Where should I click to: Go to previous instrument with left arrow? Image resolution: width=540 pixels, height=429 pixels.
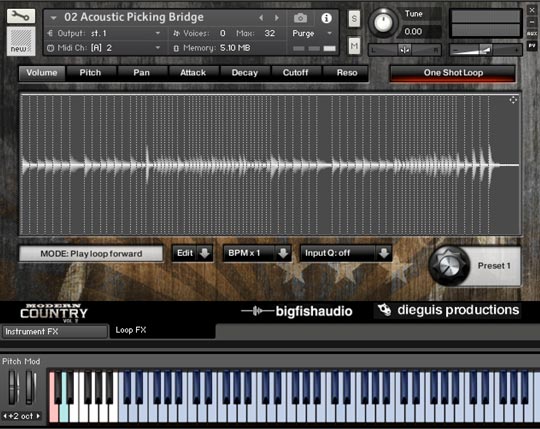(x=261, y=18)
